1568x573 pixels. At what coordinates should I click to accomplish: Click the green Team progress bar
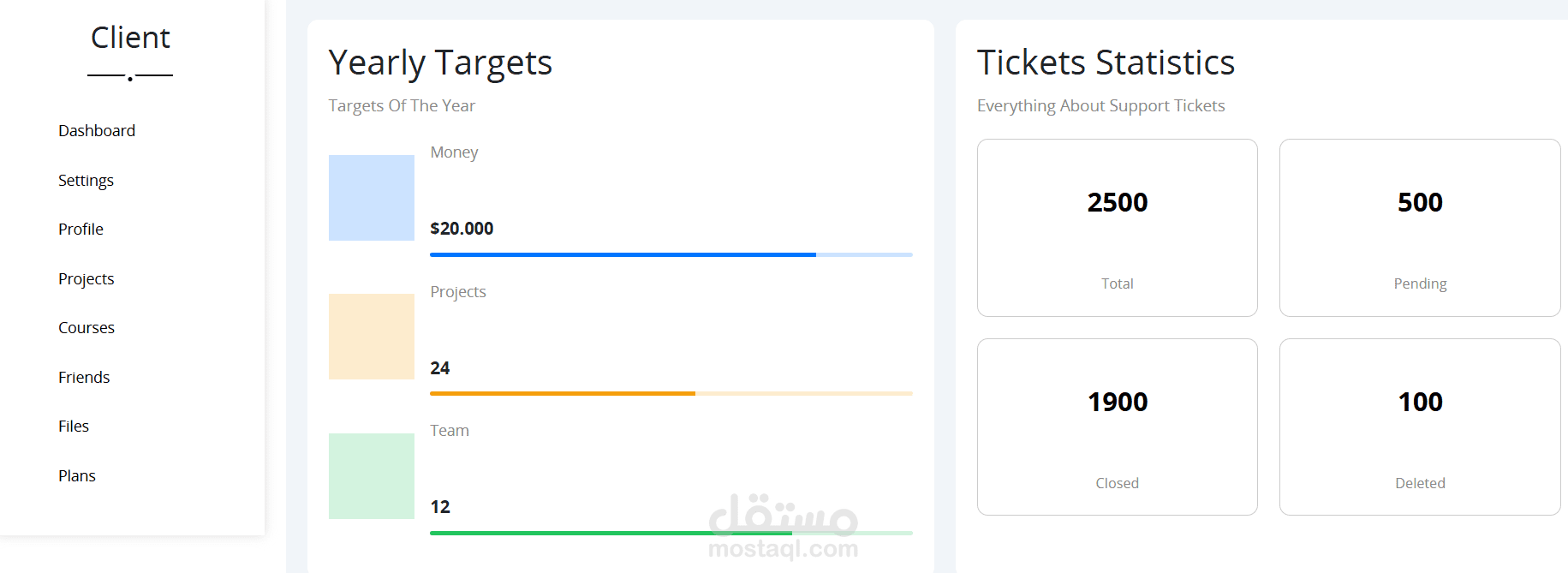(671, 533)
